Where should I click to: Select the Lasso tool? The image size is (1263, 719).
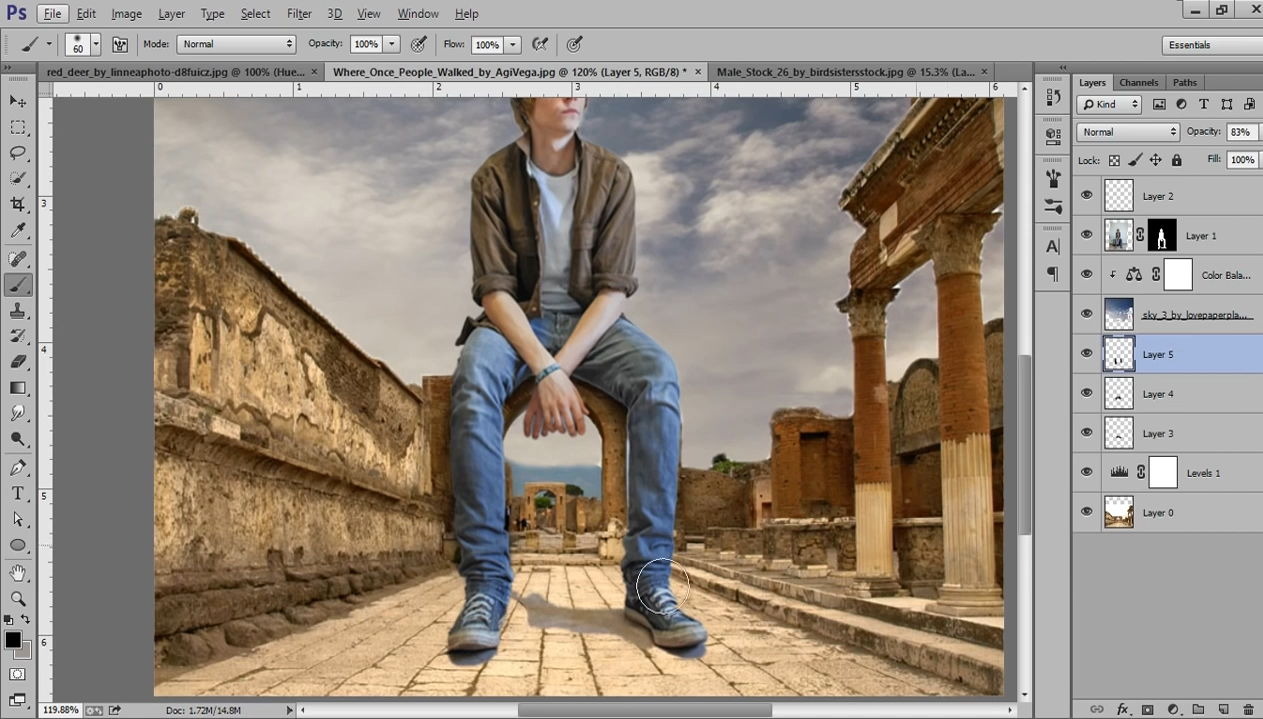coord(18,153)
